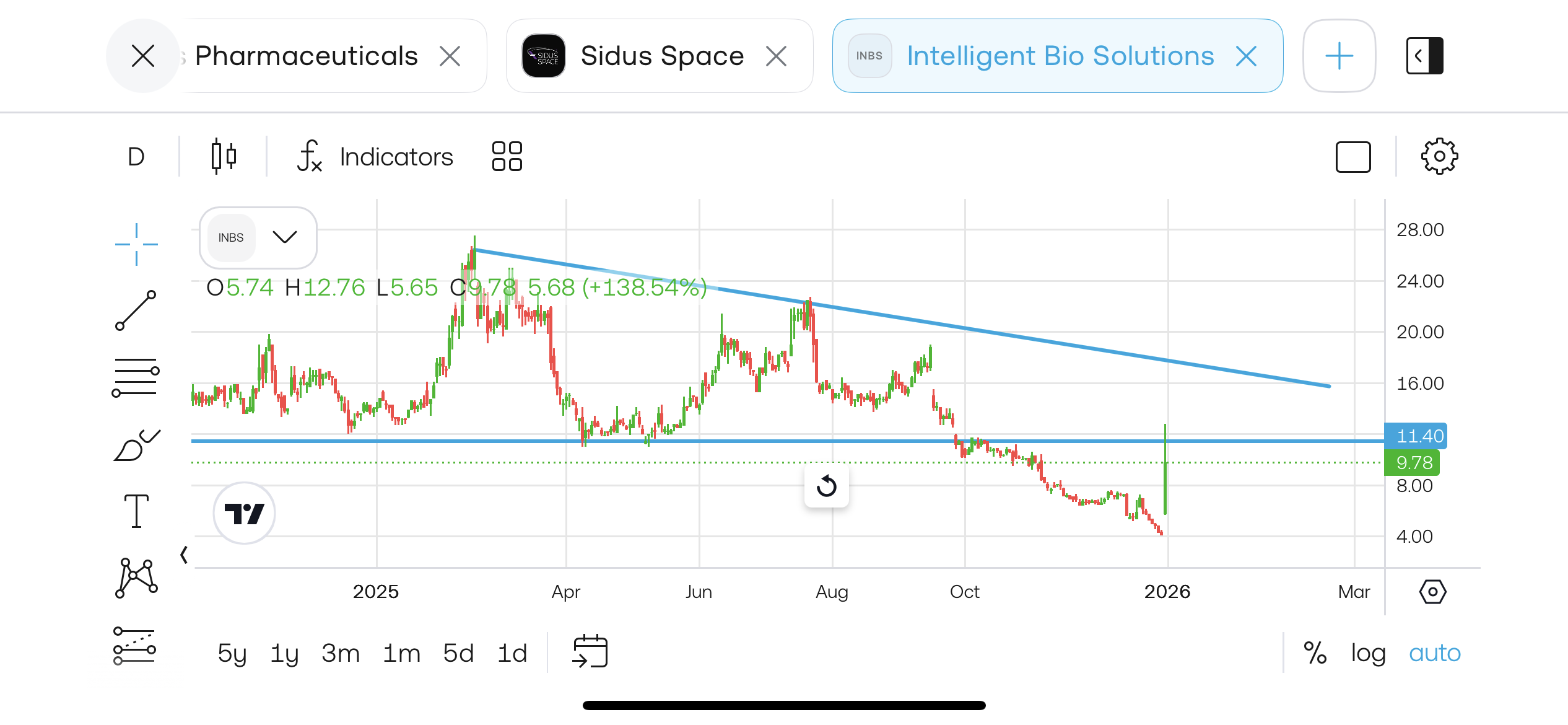Viewport: 1568px width, 725px height.
Task: Change the candlestick chart style
Action: point(224,156)
